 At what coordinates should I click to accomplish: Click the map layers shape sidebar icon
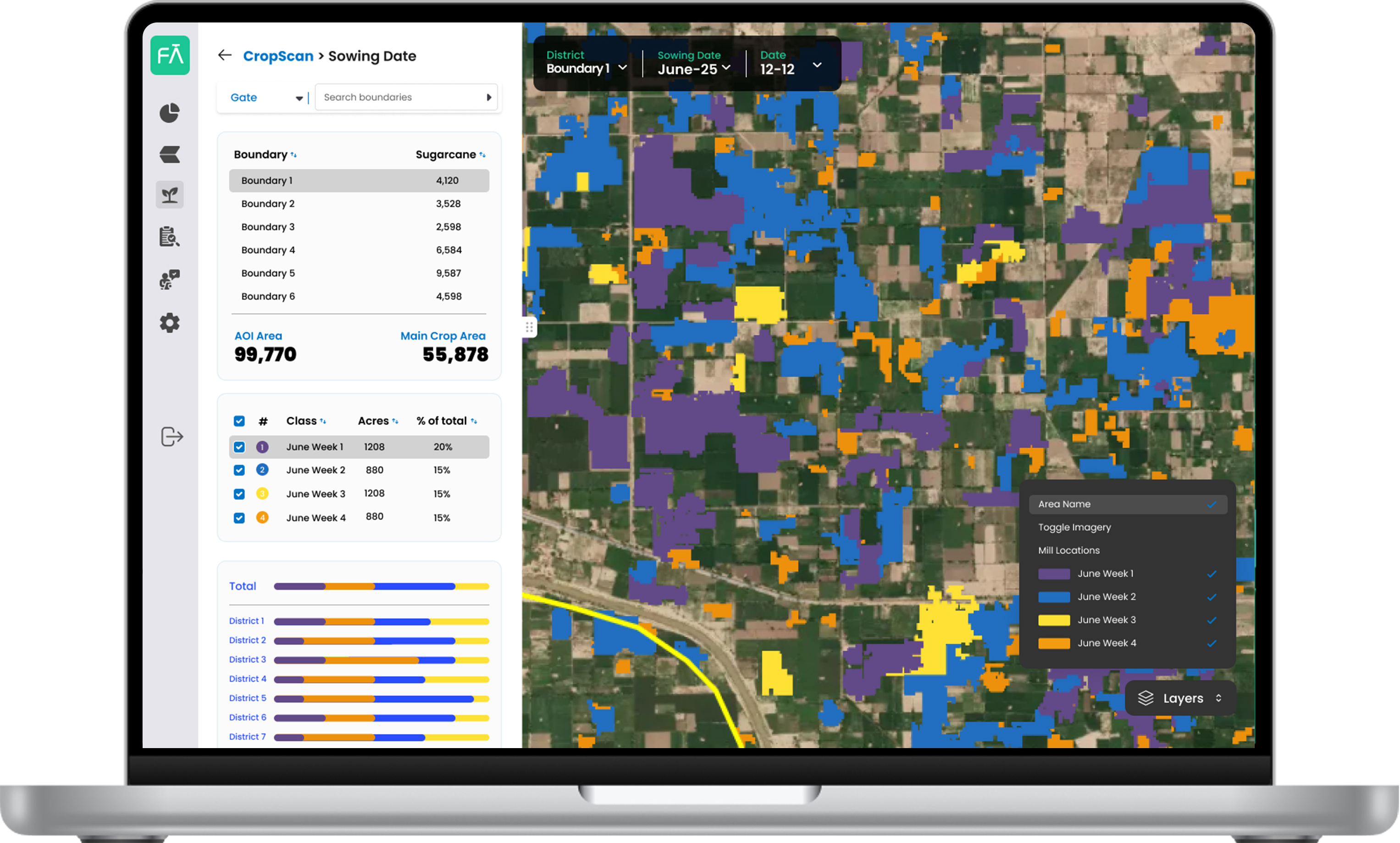point(169,154)
